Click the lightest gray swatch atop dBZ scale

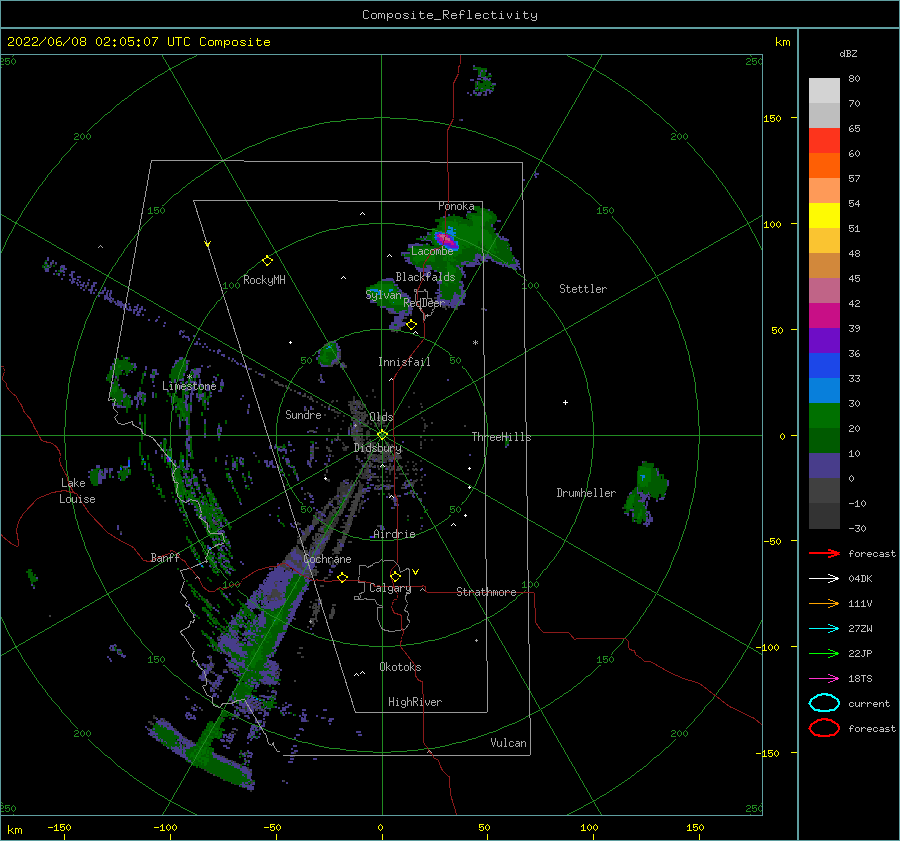click(x=824, y=90)
